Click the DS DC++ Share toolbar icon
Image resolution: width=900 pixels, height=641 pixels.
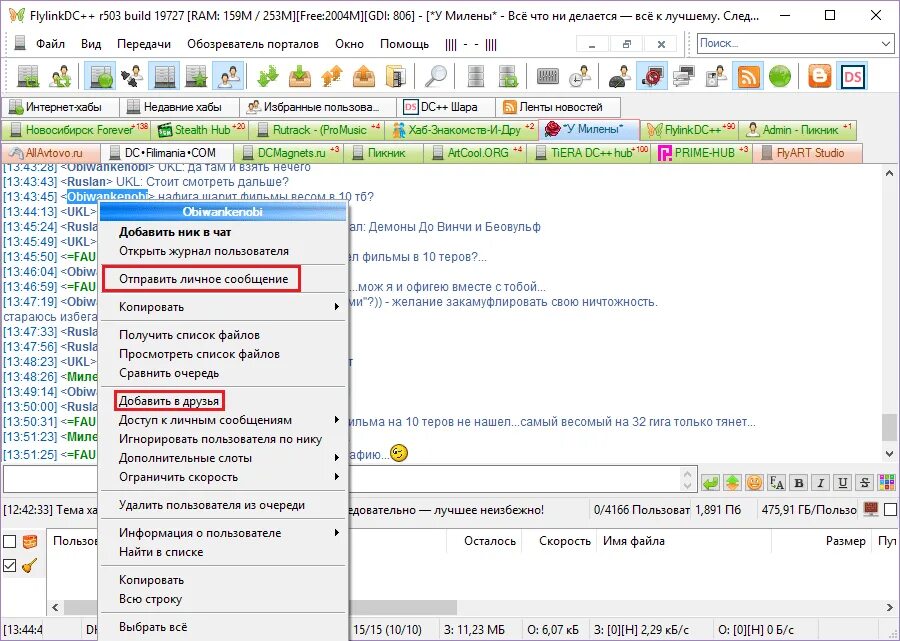[x=852, y=76]
